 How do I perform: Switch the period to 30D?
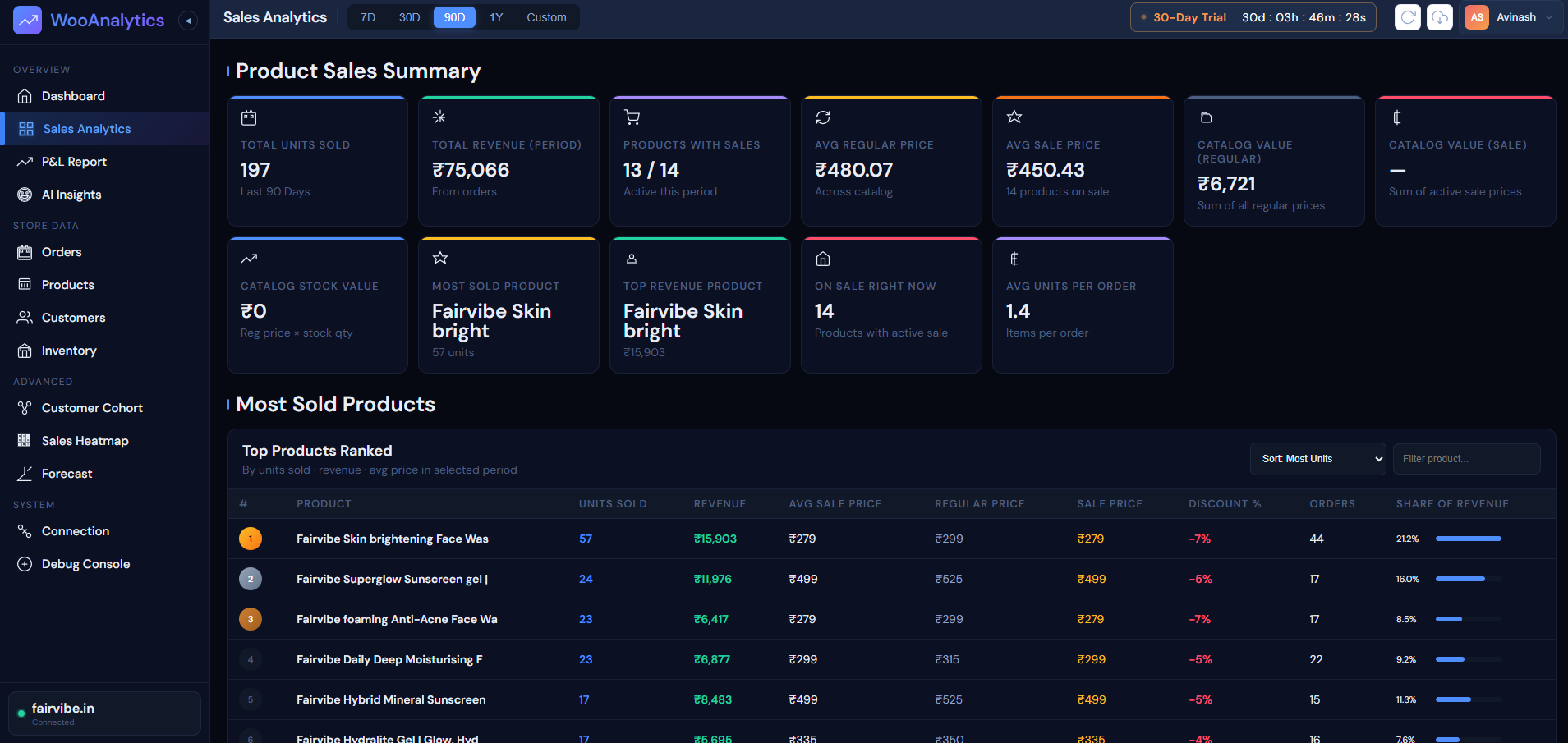(x=409, y=17)
